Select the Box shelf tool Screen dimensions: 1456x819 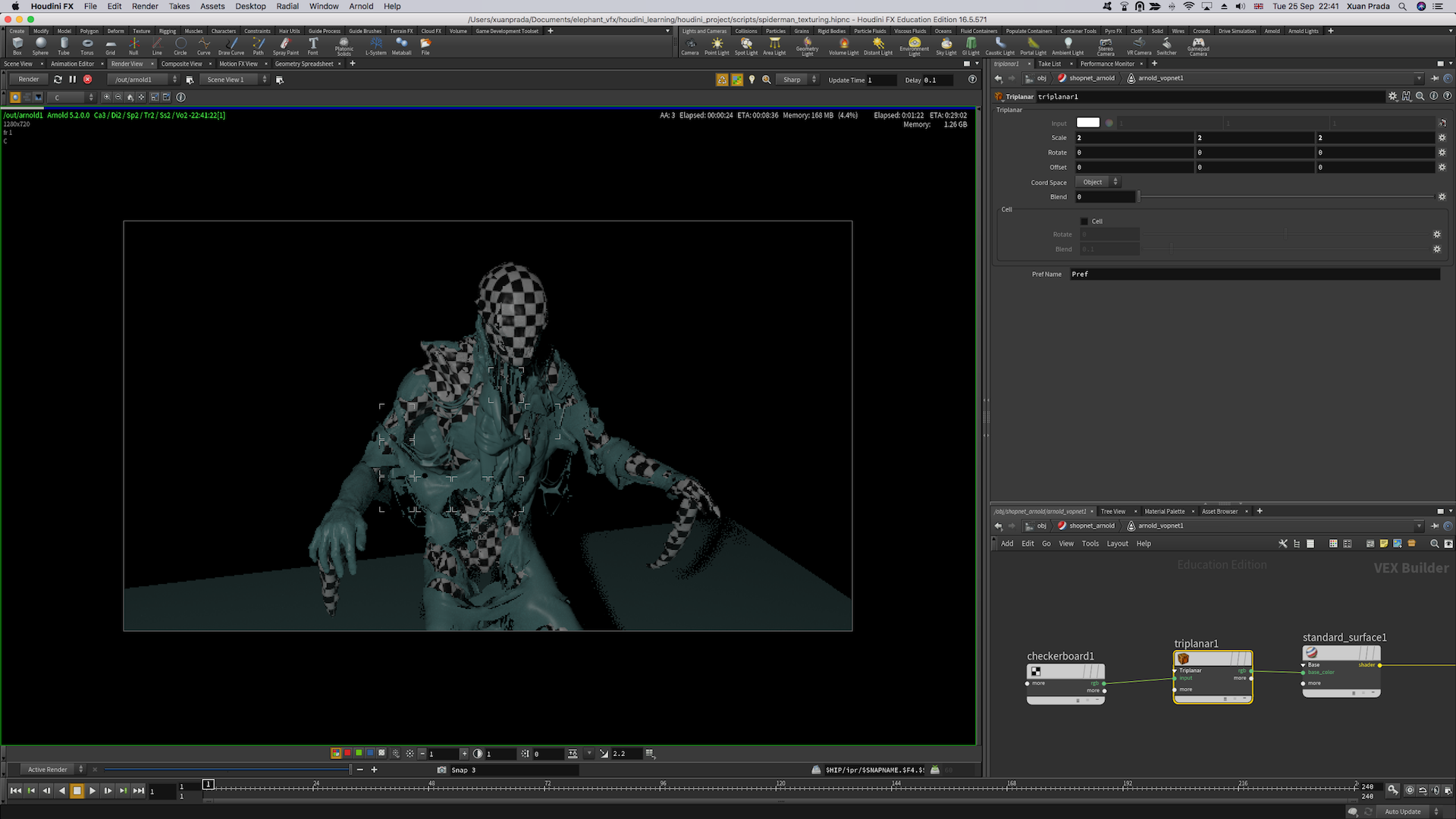(x=17, y=46)
